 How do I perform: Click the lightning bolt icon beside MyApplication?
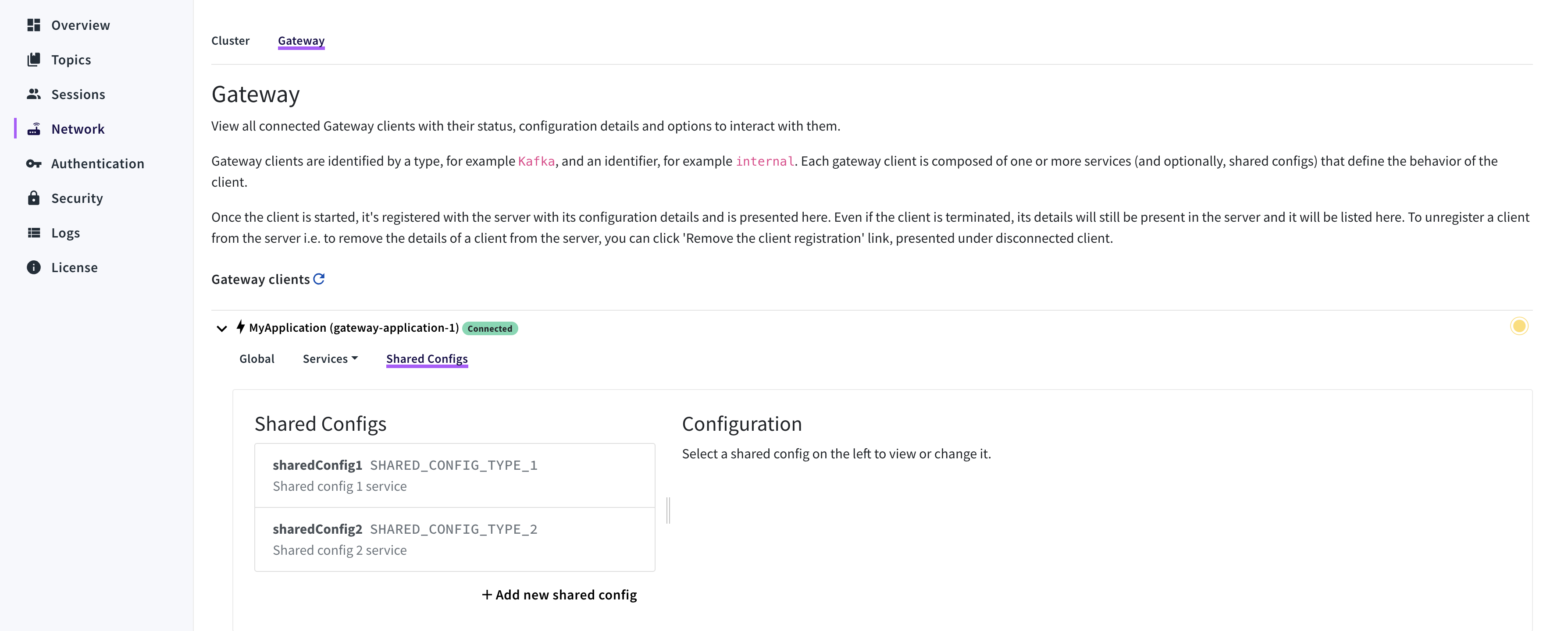coord(241,327)
